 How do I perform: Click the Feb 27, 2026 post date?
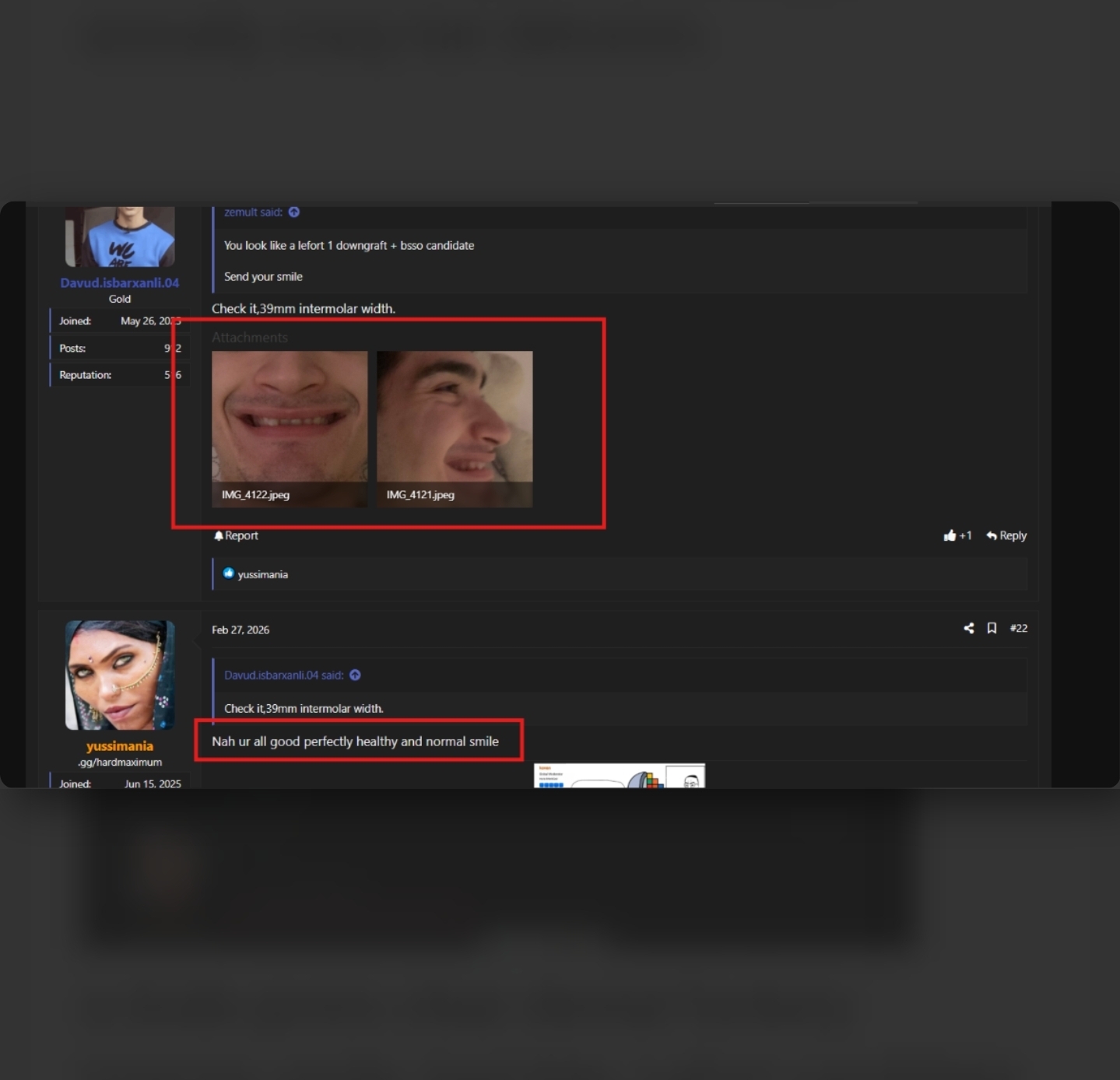[241, 629]
